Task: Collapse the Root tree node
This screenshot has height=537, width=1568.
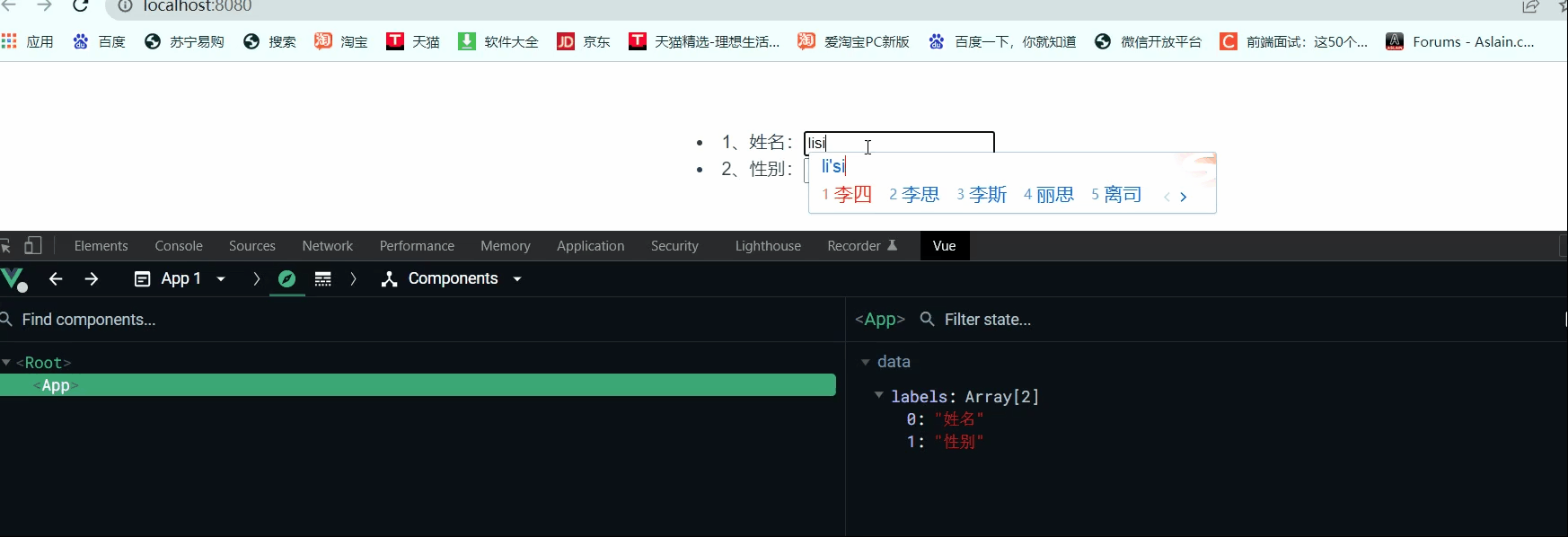Action: (6, 363)
